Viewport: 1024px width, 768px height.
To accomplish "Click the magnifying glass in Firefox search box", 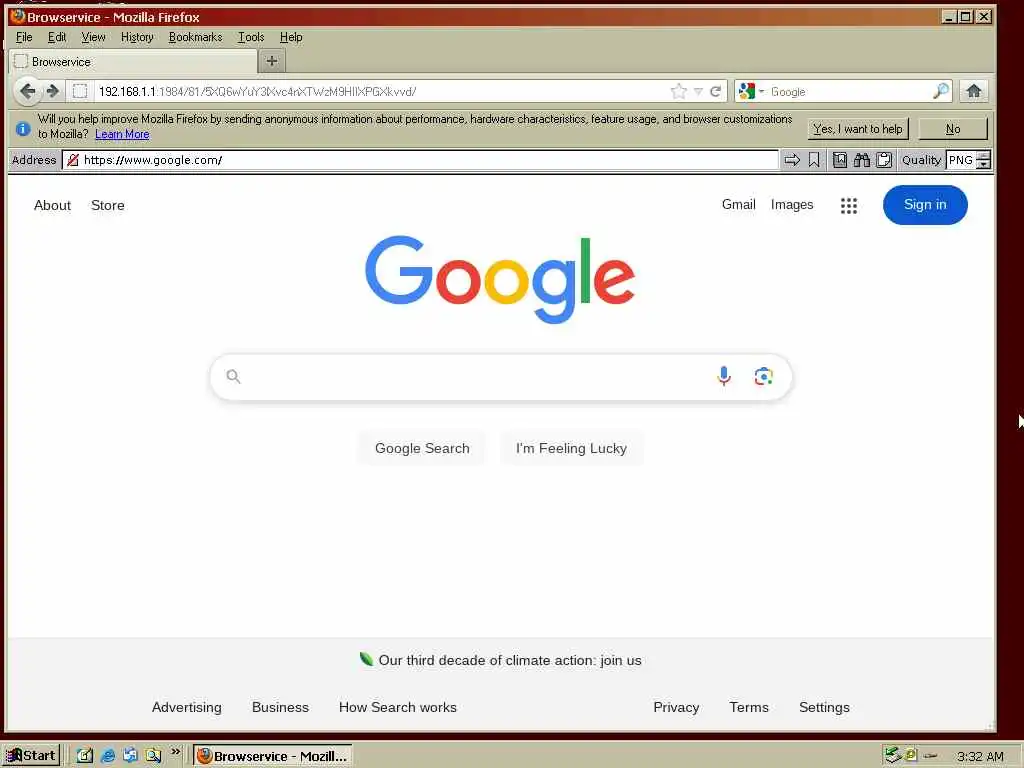I will [x=940, y=91].
